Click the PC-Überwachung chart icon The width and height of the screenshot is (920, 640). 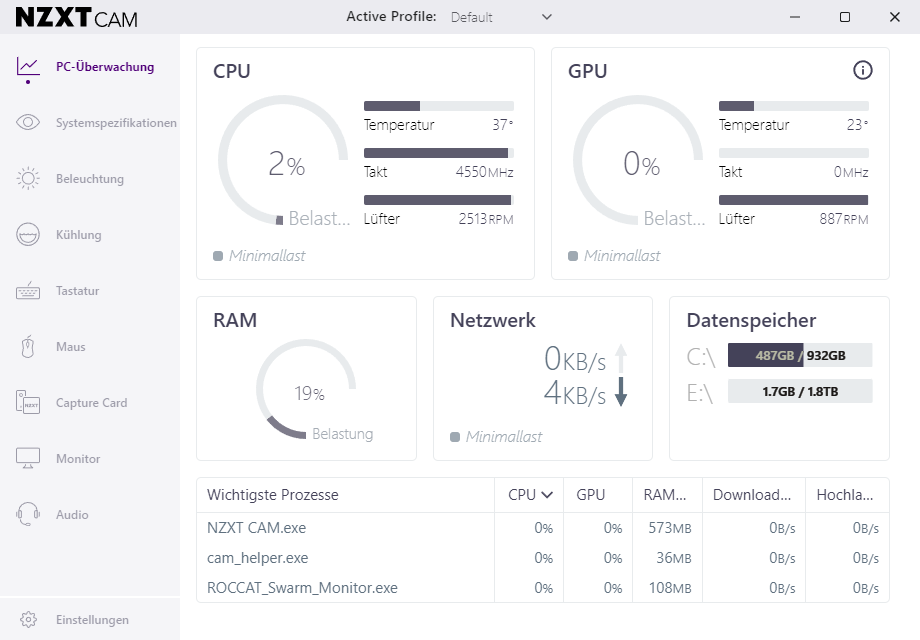coord(28,67)
